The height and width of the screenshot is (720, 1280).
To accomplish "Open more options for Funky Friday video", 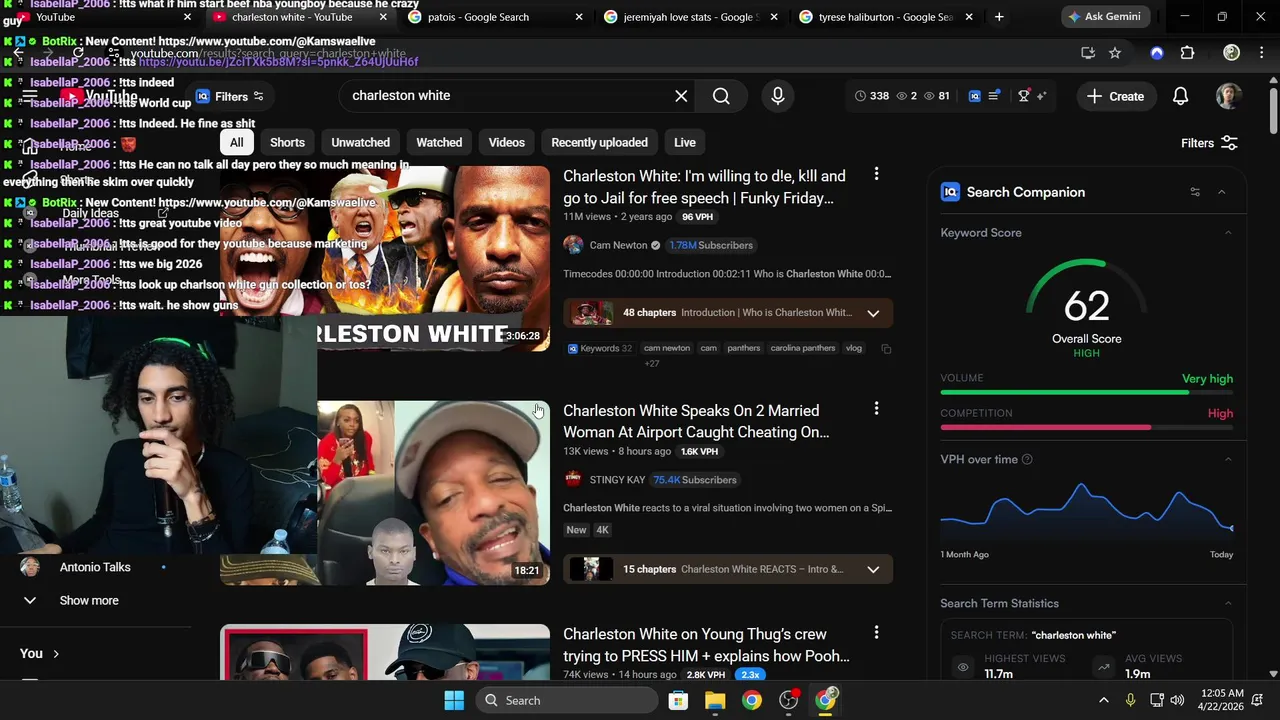I will coord(876,175).
